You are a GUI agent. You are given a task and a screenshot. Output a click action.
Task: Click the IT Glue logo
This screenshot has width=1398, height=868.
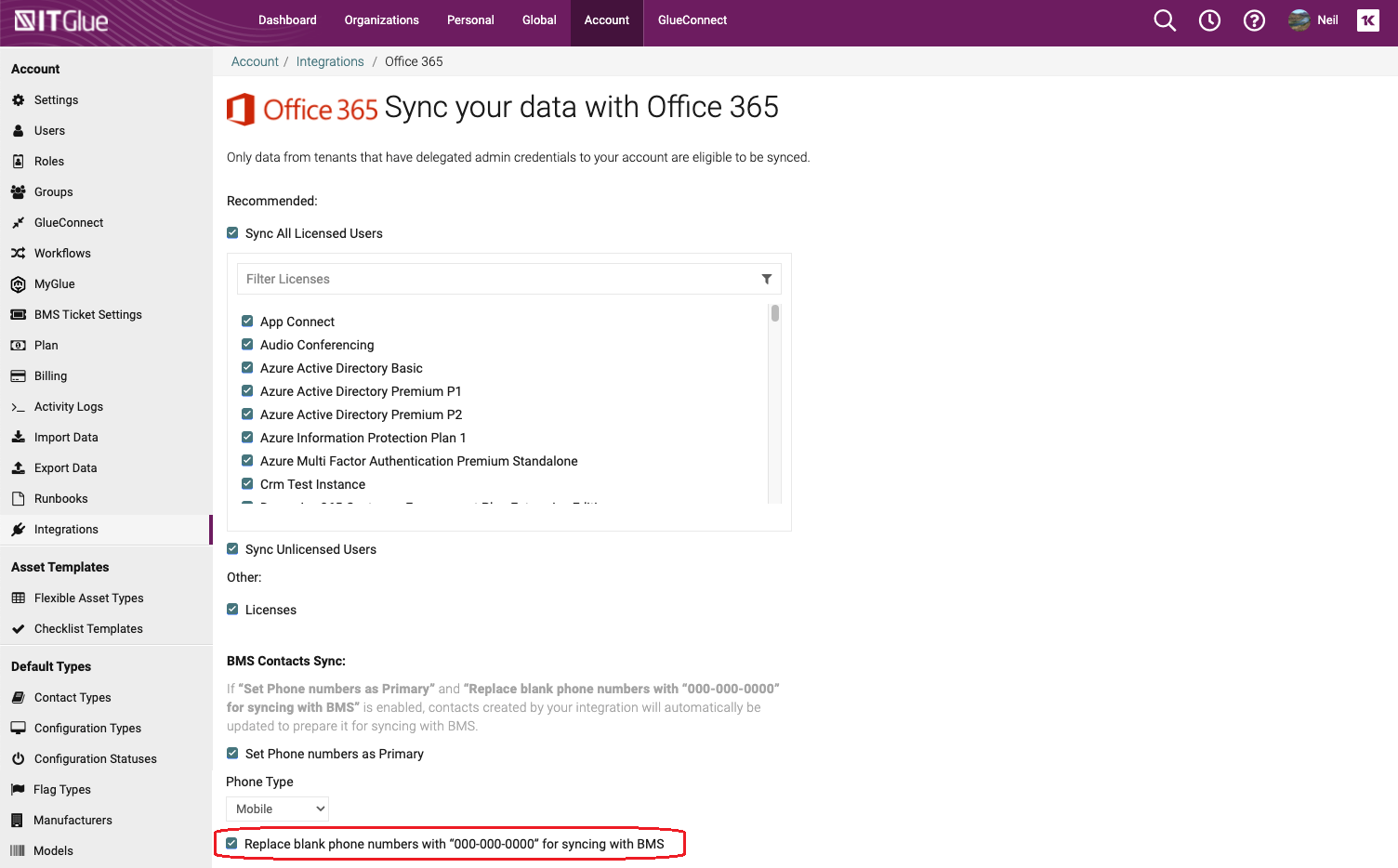[62, 21]
